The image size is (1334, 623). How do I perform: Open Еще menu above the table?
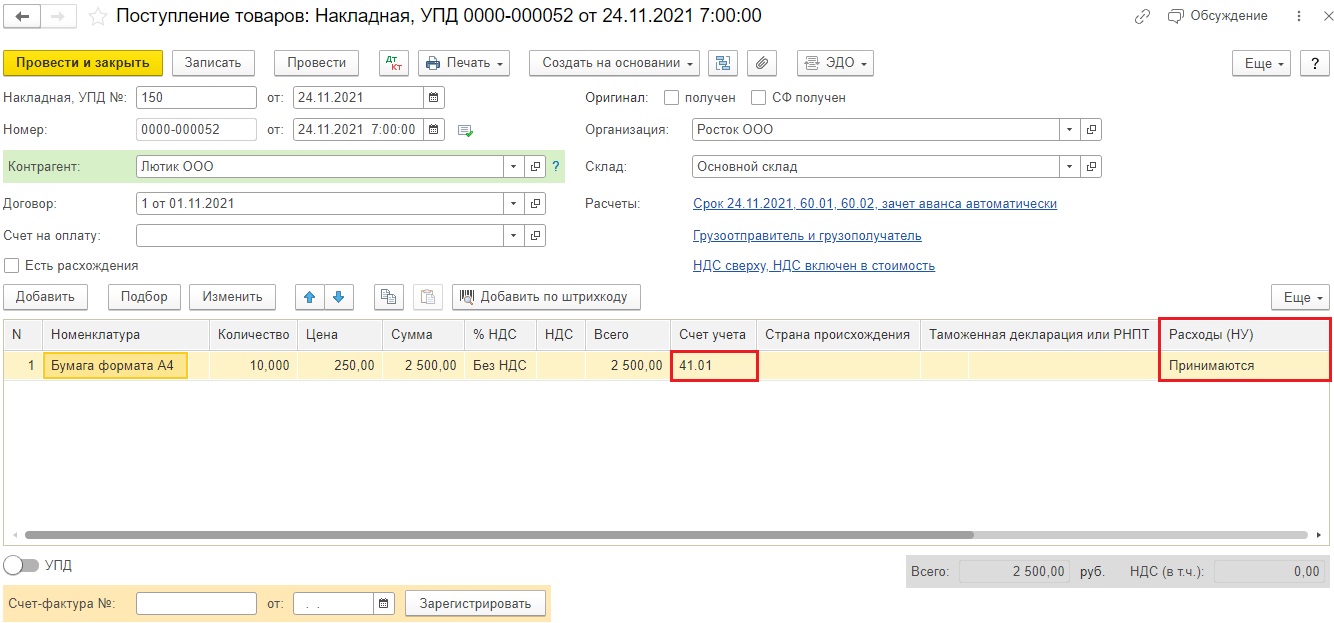point(1300,297)
